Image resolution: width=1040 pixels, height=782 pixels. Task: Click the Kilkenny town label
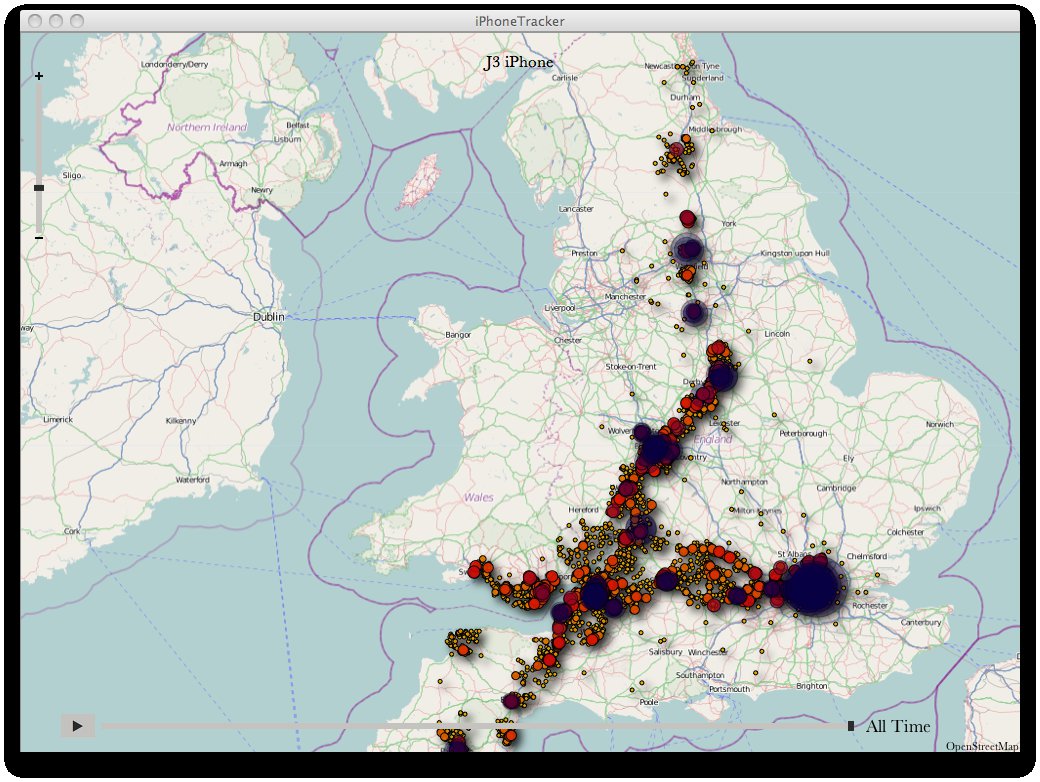click(181, 421)
